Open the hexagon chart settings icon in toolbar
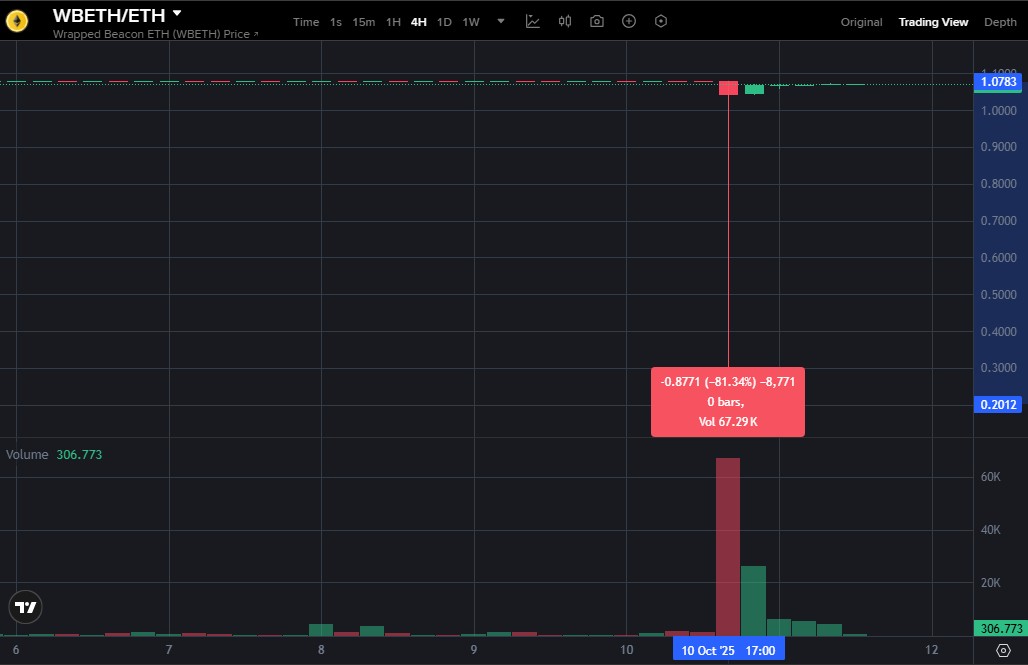Screen dimensions: 1028x665 tap(661, 22)
